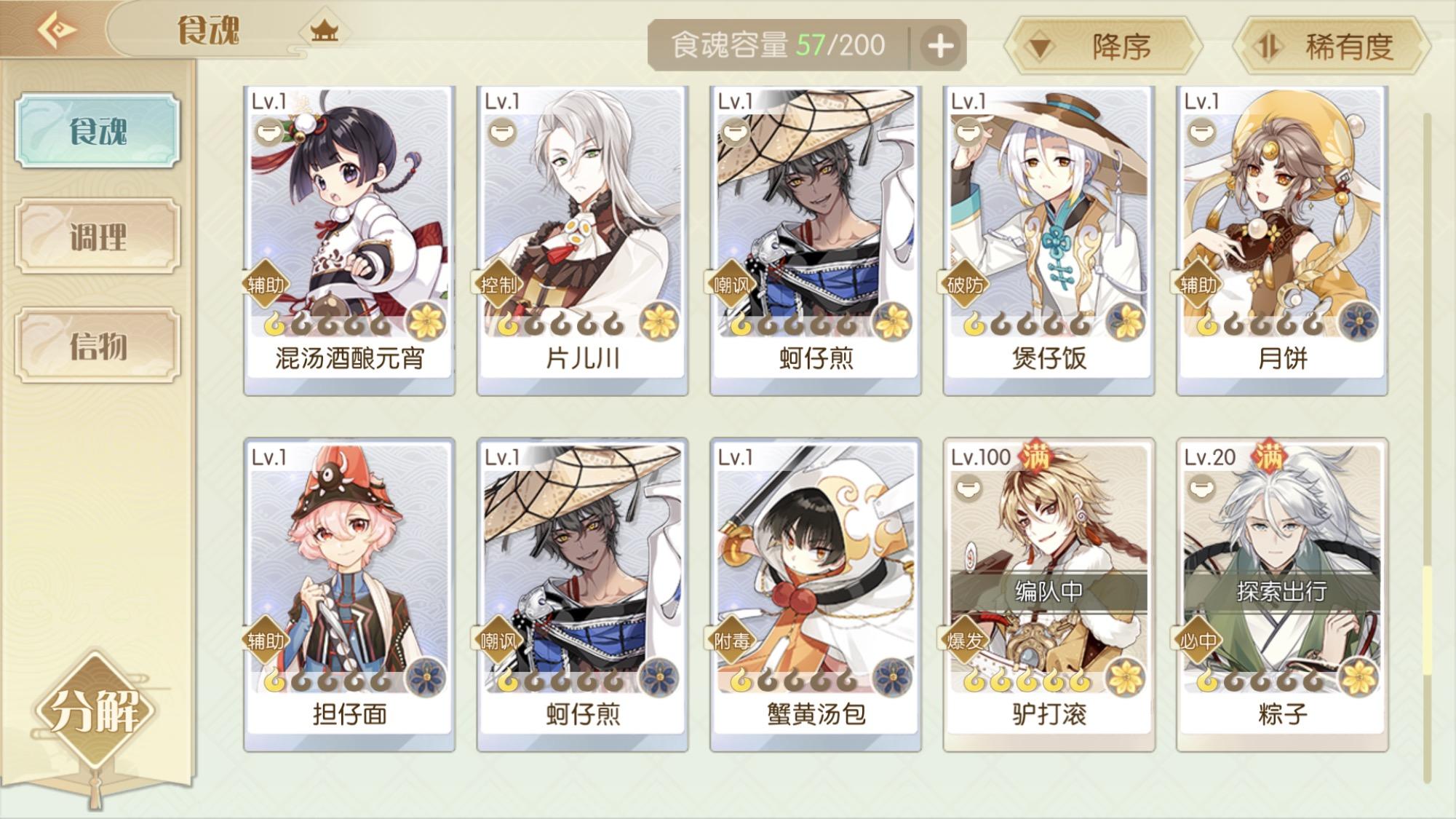Select the 担仔面 character card
Image resolution: width=1456 pixels, height=819 pixels.
[349, 594]
